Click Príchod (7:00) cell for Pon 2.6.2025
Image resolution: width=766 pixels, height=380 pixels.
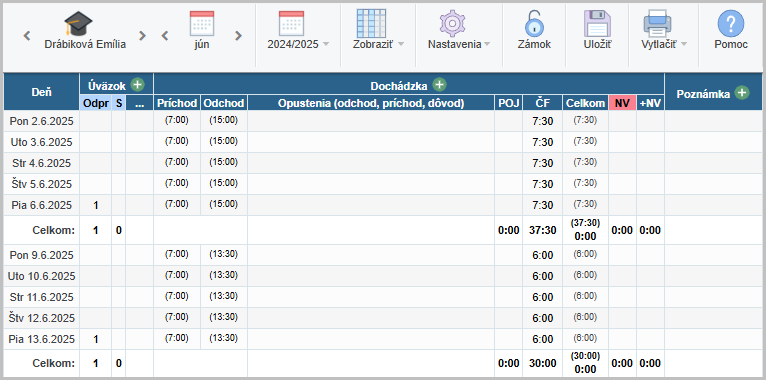pyautogui.click(x=177, y=121)
